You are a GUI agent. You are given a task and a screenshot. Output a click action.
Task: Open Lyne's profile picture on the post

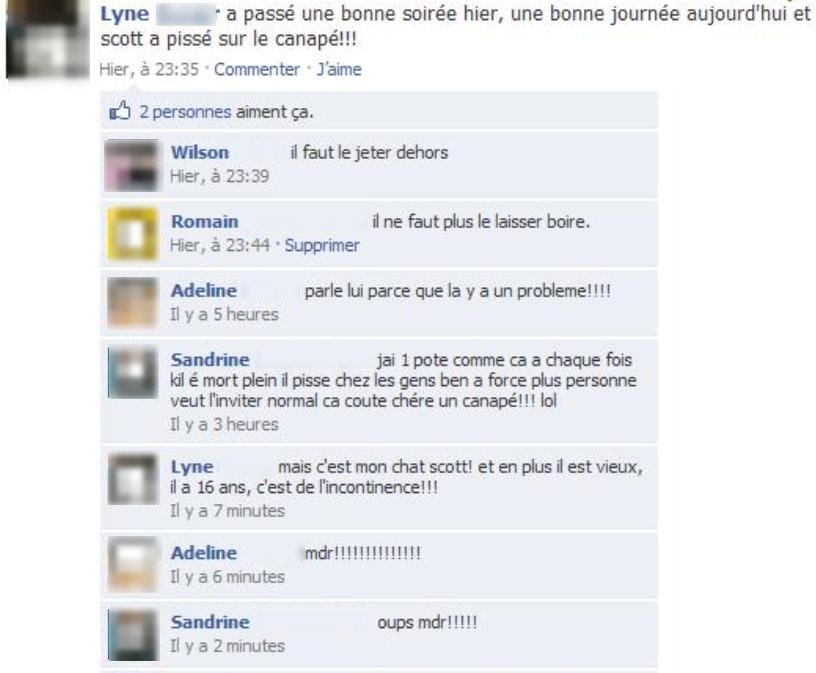click(47, 39)
